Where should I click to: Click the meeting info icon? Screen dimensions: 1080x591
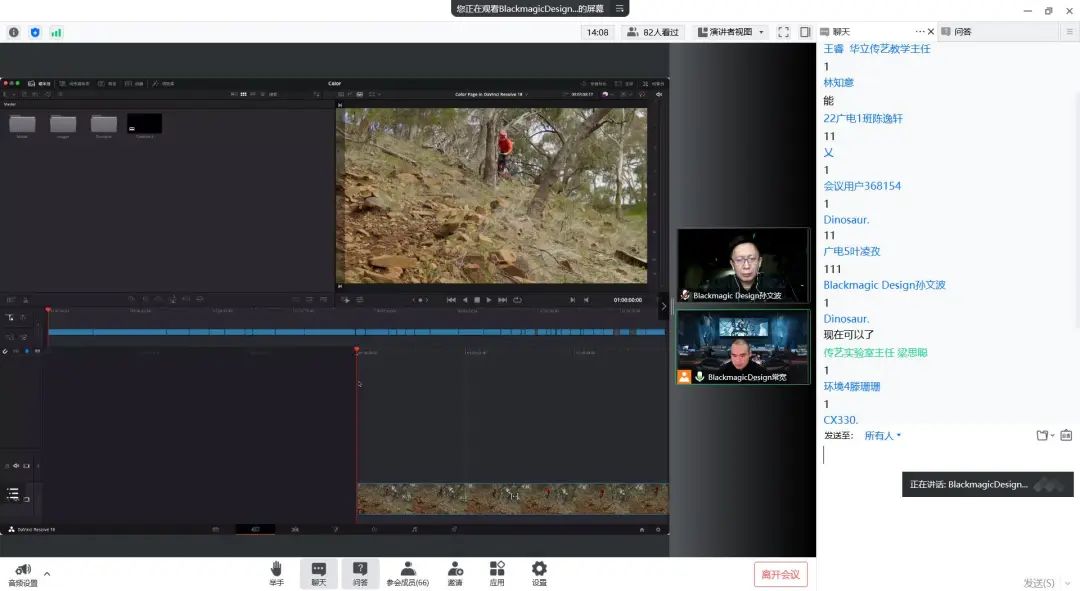click(14, 32)
